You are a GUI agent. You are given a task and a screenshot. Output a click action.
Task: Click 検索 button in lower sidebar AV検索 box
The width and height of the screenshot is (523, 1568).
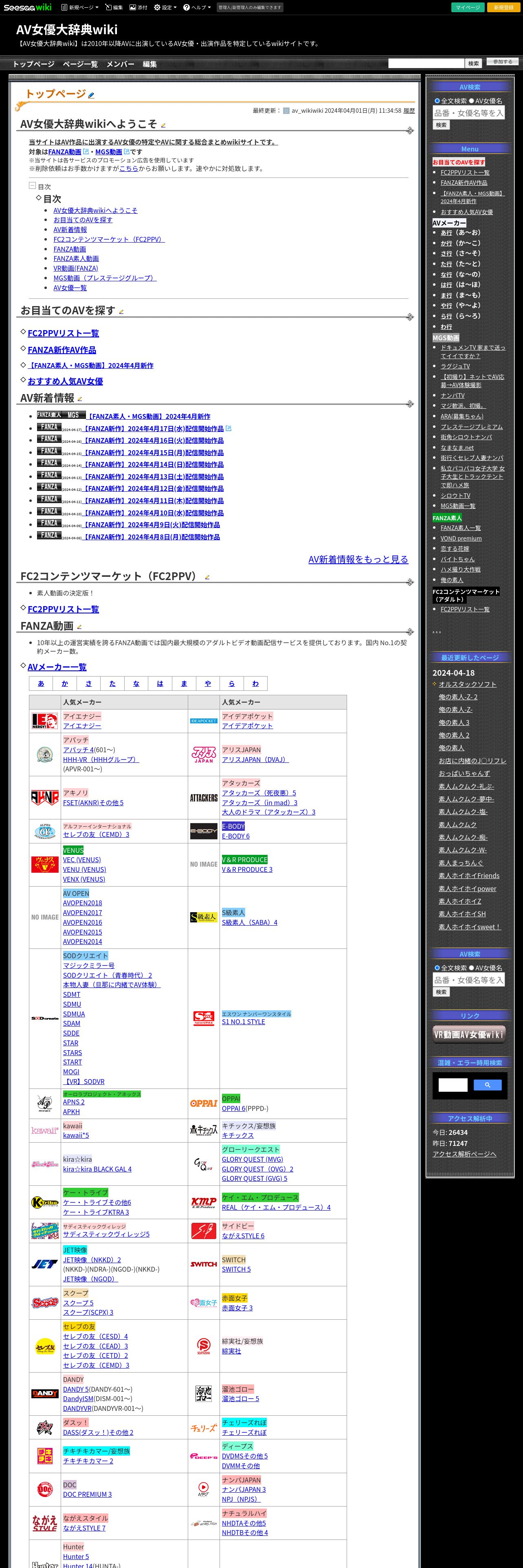click(x=442, y=992)
